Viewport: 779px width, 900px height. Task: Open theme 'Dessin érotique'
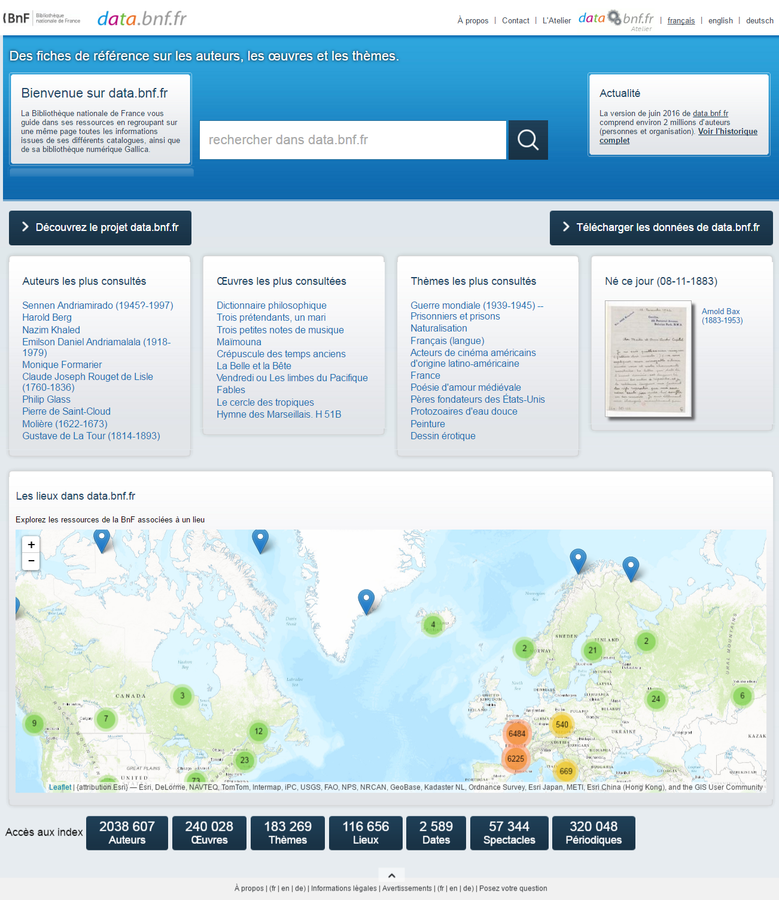coord(443,436)
